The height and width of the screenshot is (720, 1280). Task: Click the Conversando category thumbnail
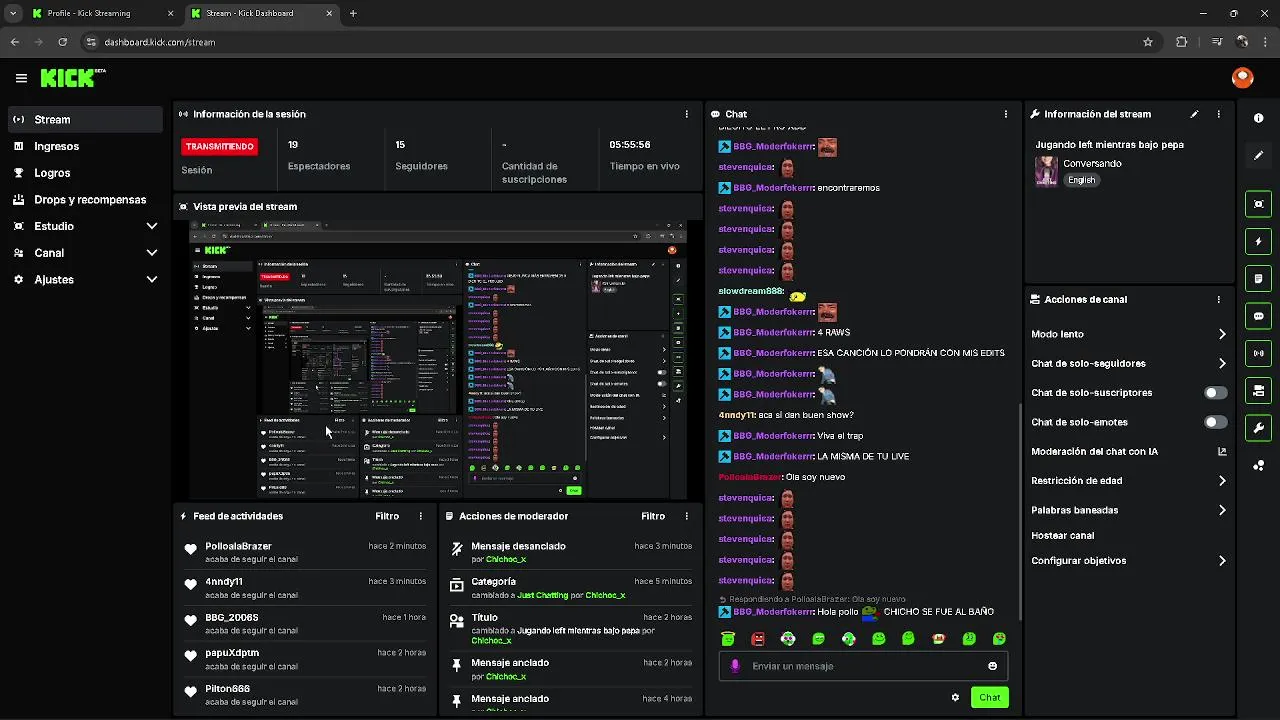coord(1046,171)
